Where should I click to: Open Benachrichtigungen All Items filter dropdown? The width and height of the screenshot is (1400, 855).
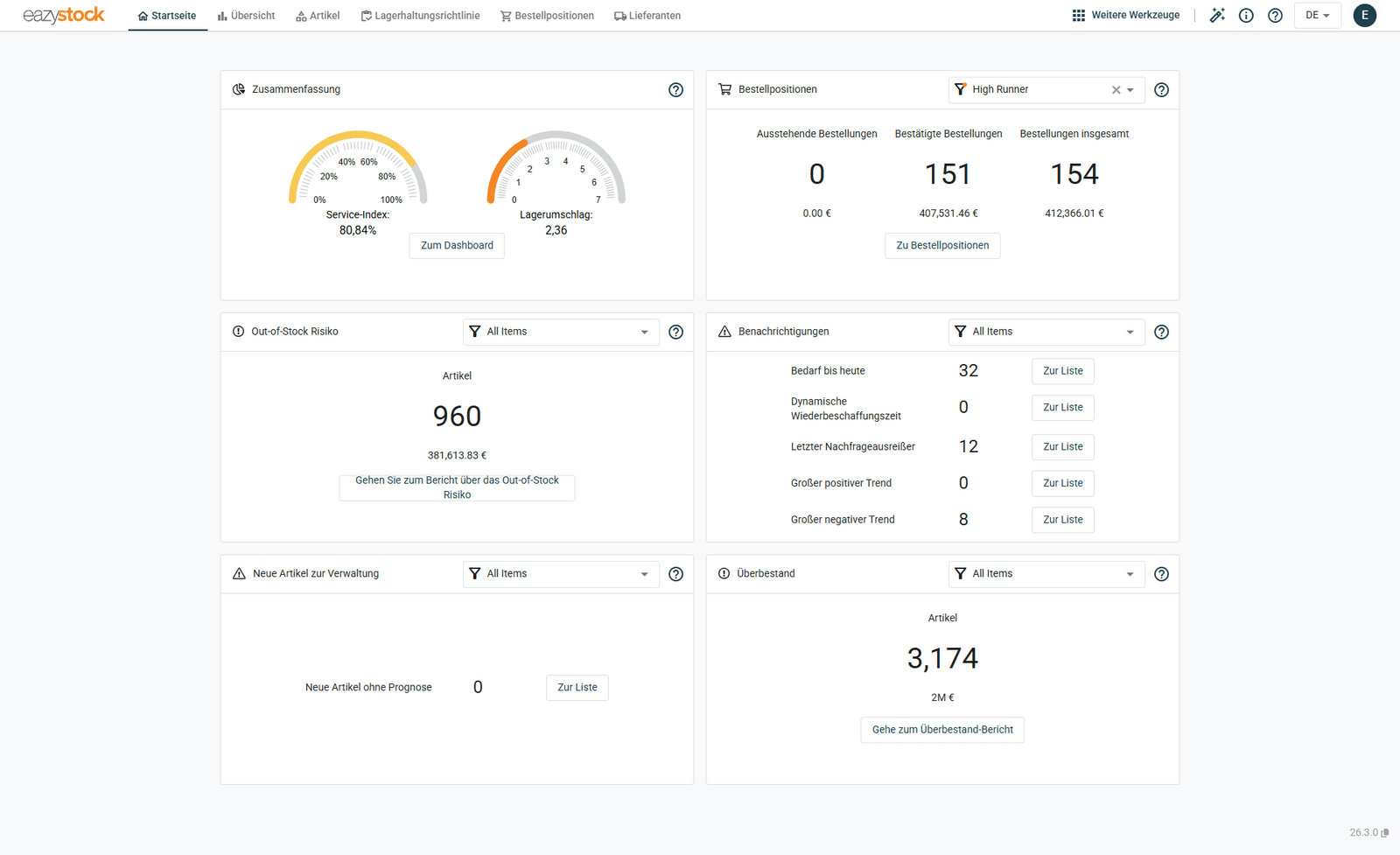coord(1046,332)
